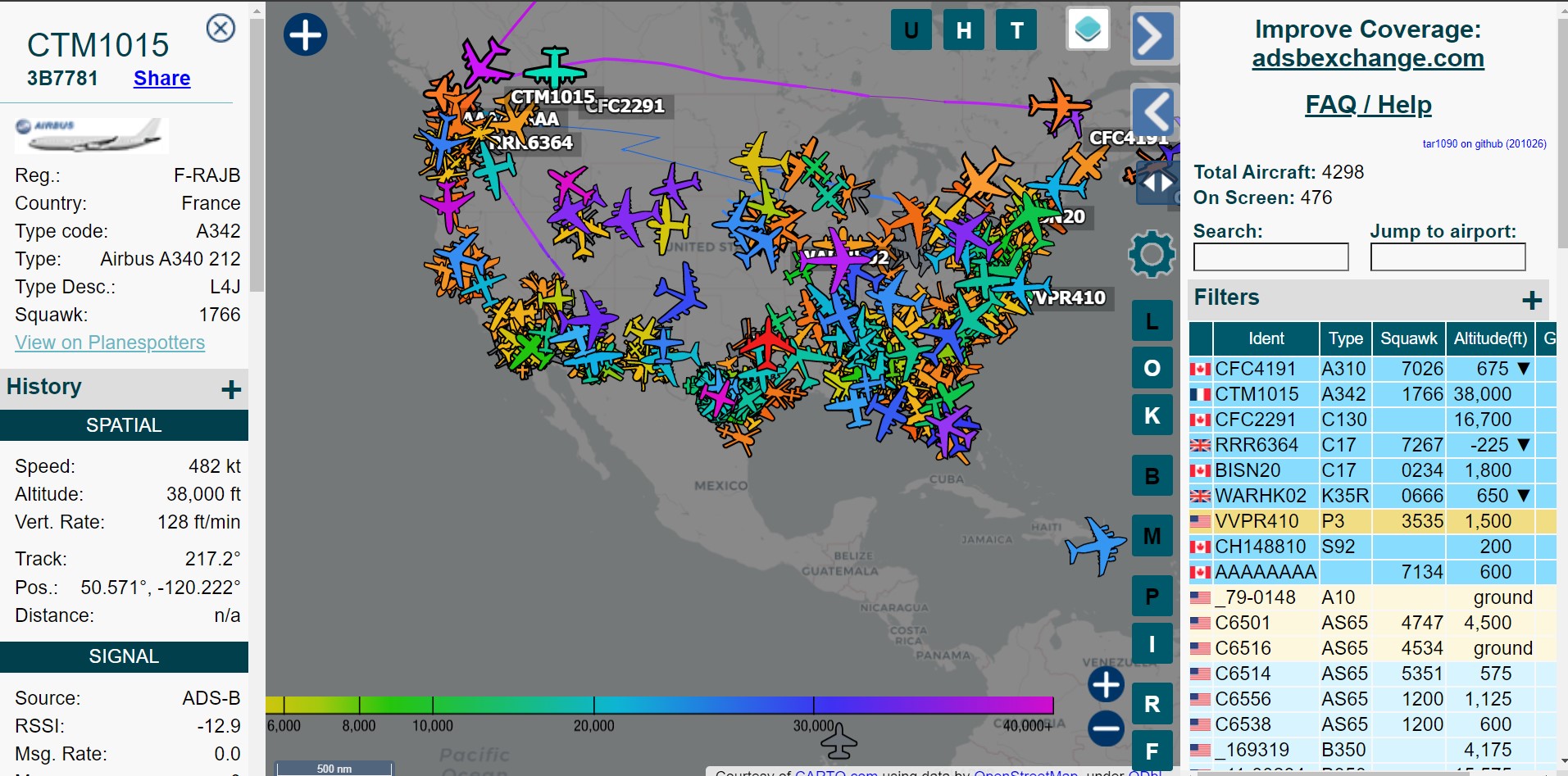The width and height of the screenshot is (1568, 776).
Task: Select AAAAAAAA row in aircraft table
Action: 1372,572
